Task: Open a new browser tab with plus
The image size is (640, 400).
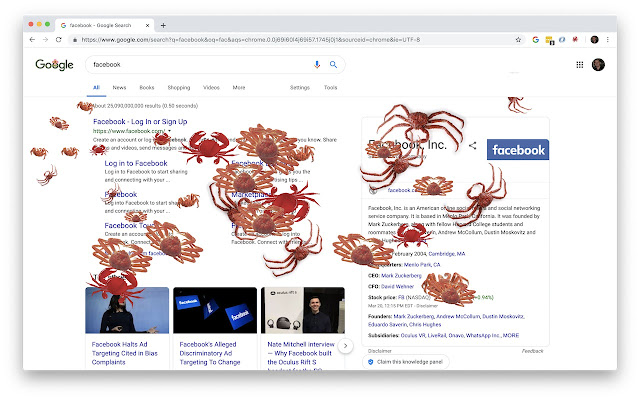Action: point(163,25)
